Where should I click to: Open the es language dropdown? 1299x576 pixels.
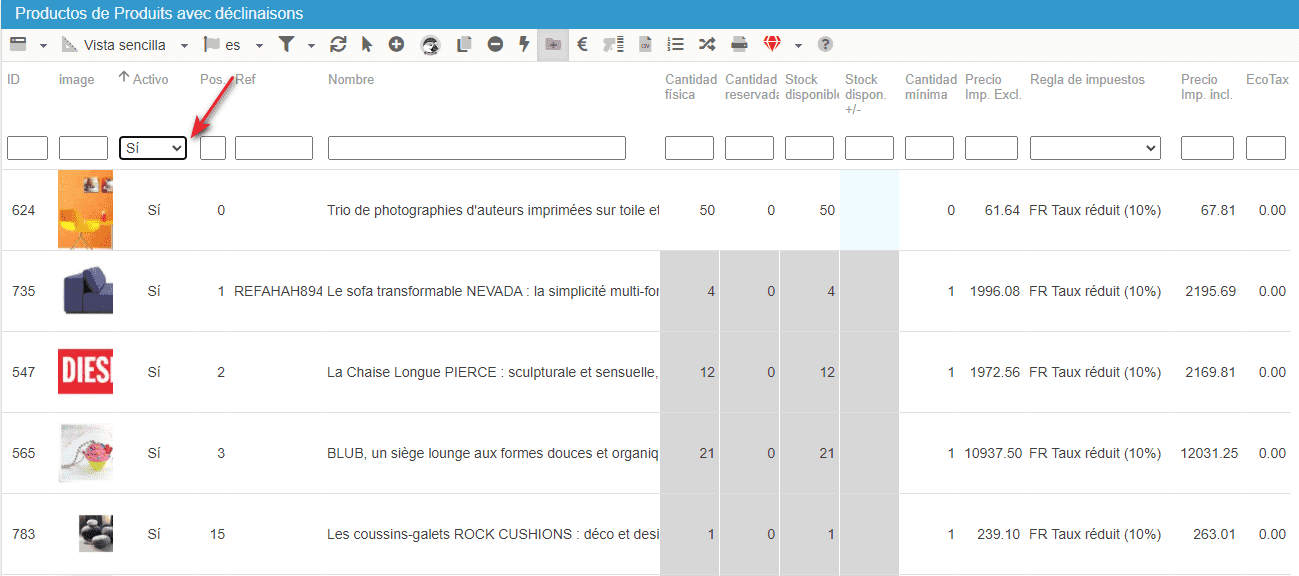(259, 46)
